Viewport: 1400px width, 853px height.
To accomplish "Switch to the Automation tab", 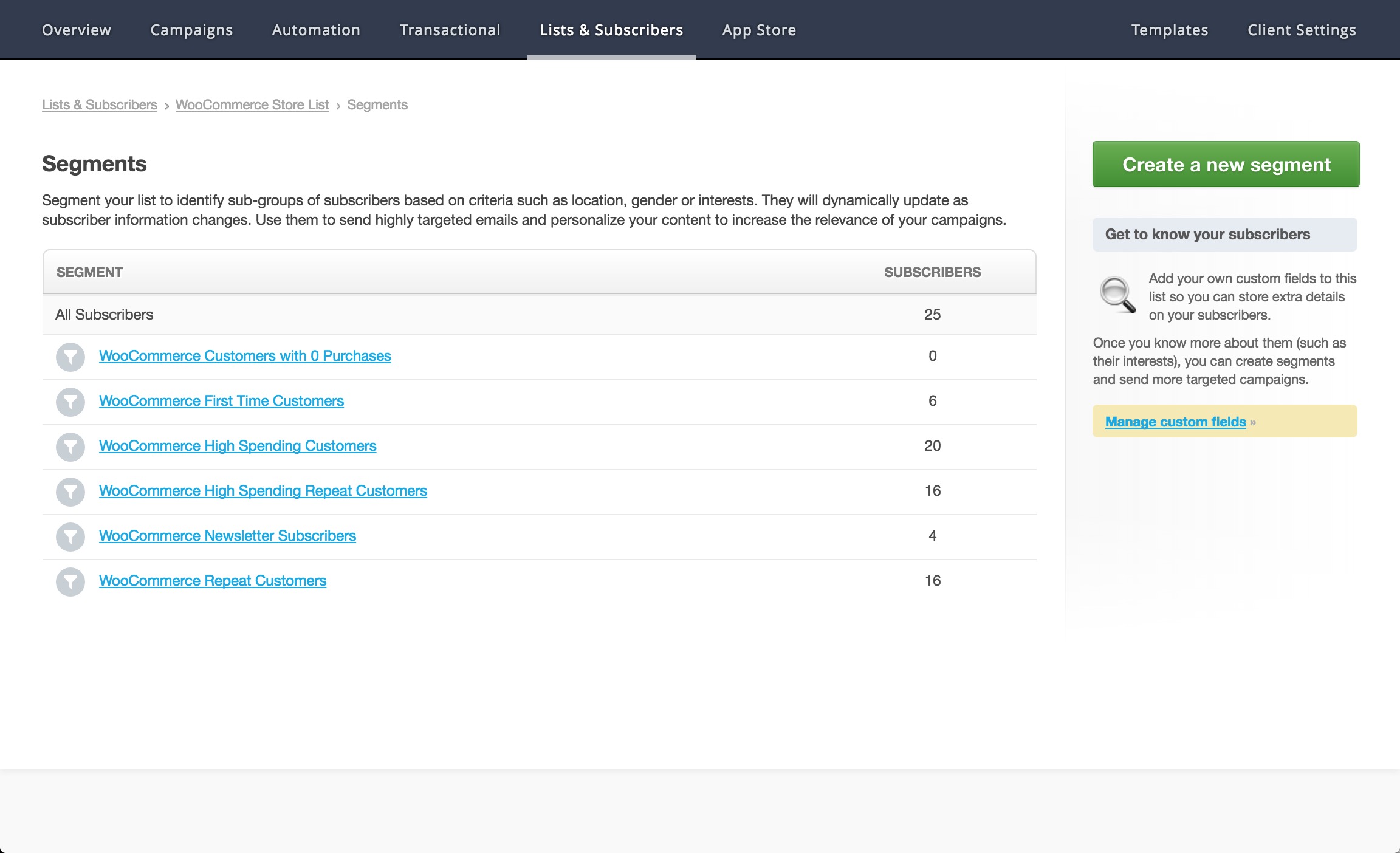I will click(x=316, y=30).
